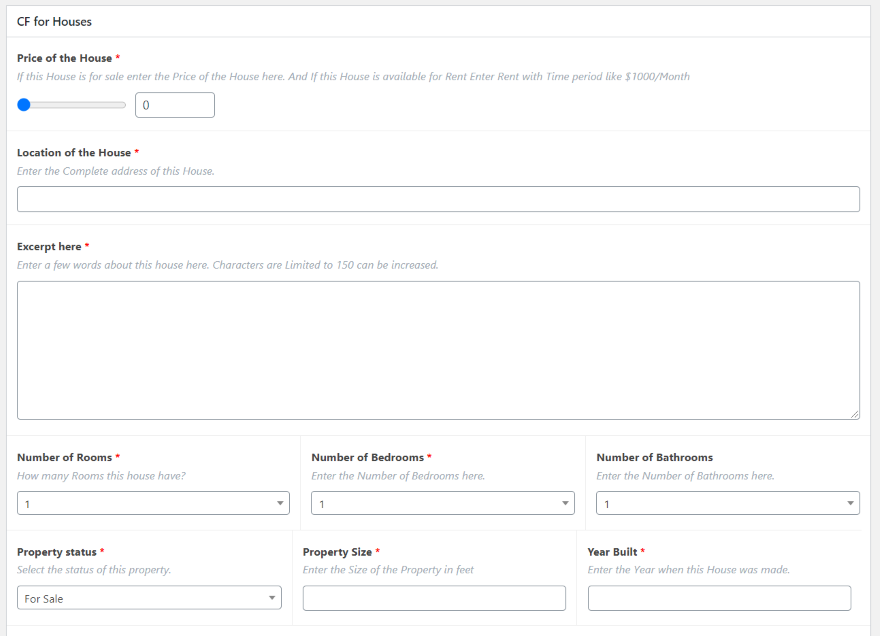Click the CF for Houses panel header

coord(55,21)
